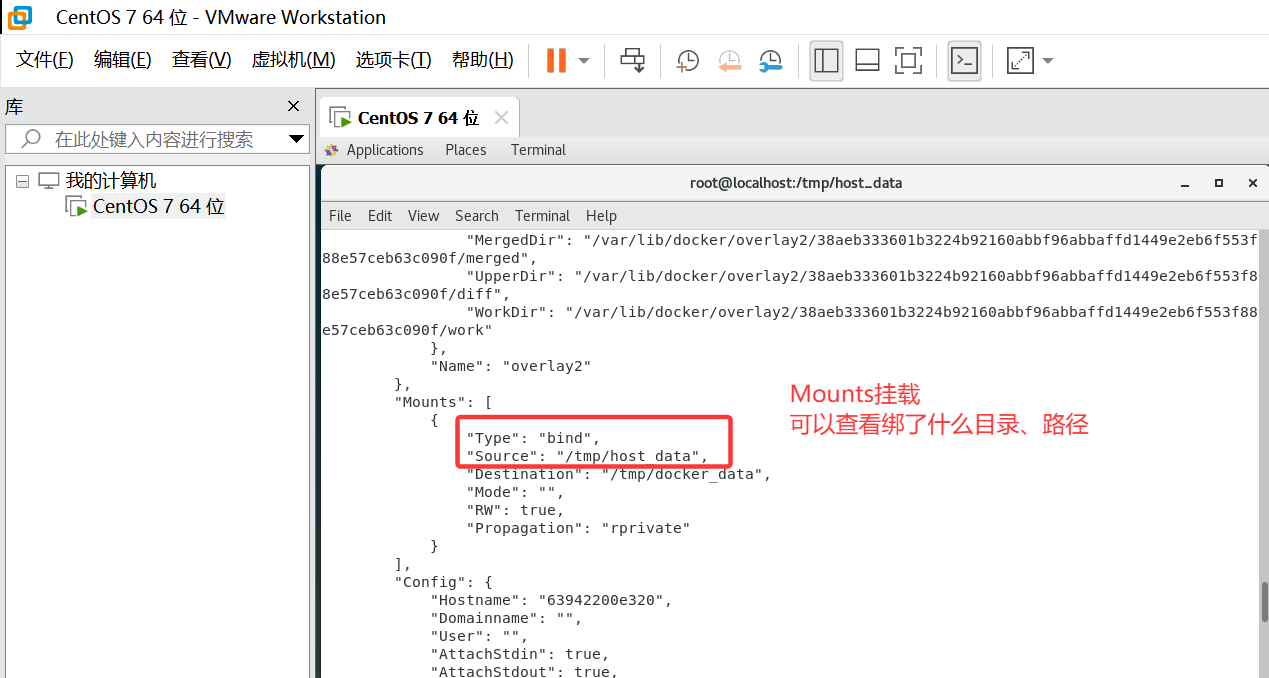
Task: Click the "Mounts": [ line
Action: tap(443, 402)
